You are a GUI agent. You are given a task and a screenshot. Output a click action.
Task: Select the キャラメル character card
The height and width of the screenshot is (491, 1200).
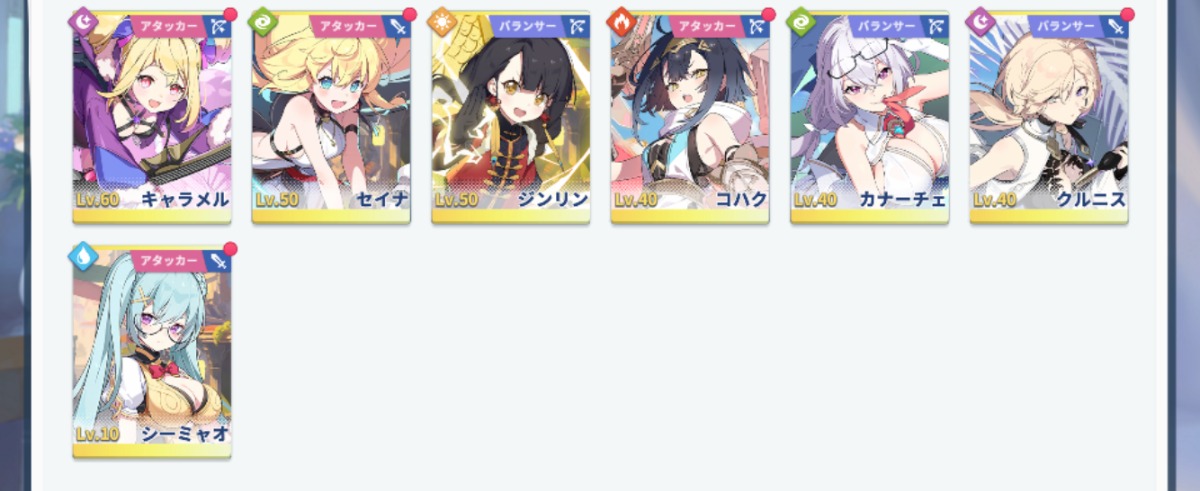pyautogui.click(x=152, y=117)
